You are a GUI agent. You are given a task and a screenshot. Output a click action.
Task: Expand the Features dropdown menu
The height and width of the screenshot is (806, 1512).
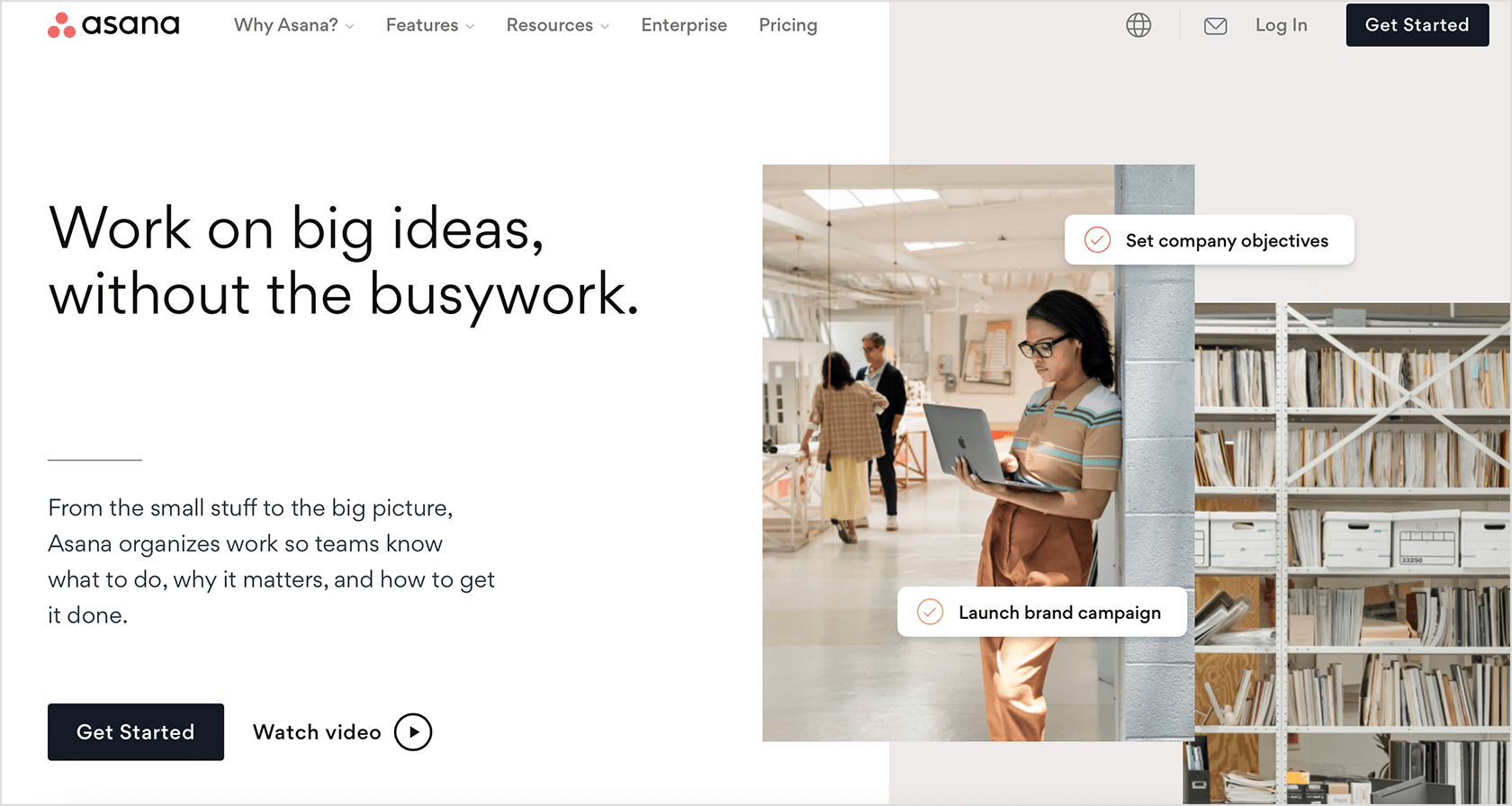[x=429, y=25]
